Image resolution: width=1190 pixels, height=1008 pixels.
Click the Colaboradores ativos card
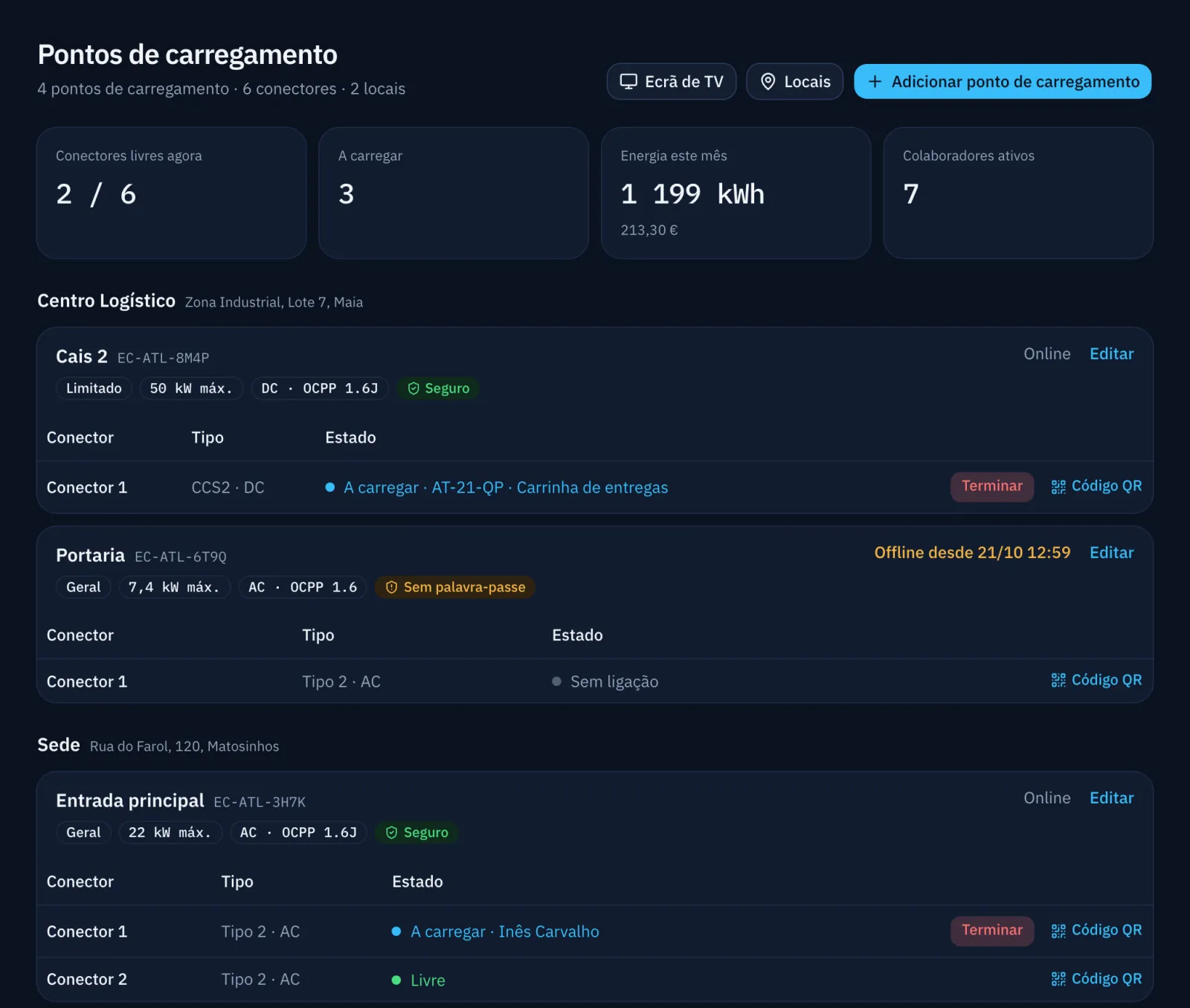[x=1018, y=193]
